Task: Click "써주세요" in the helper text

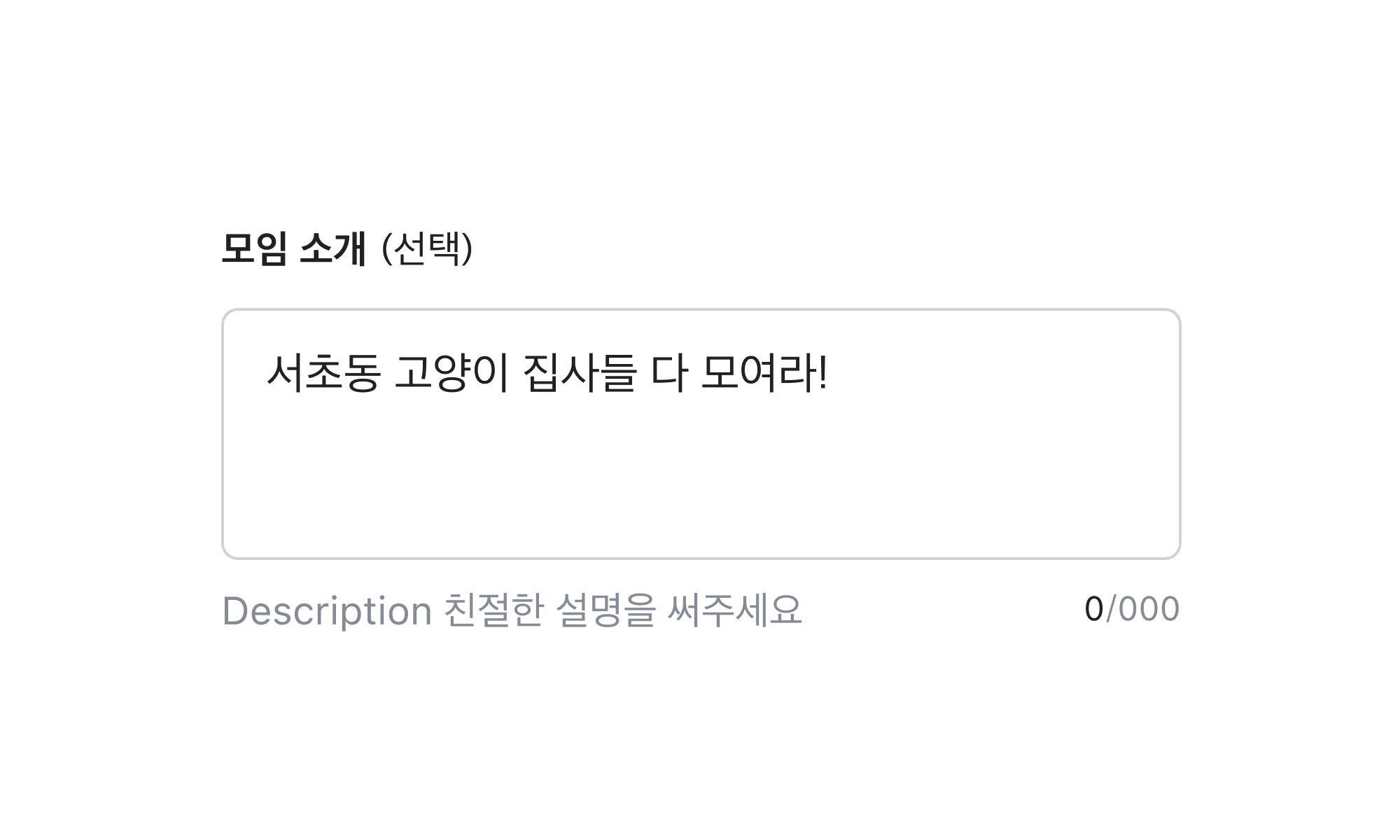Action: [734, 610]
